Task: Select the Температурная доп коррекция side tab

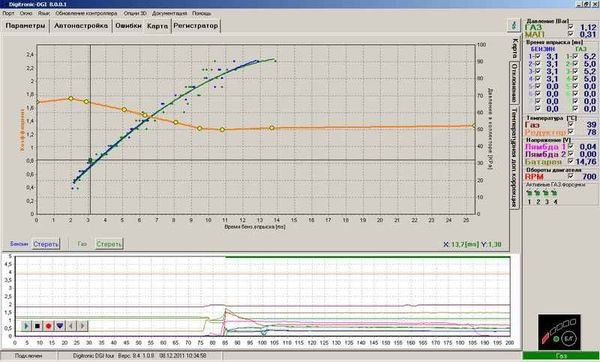Action: (515, 157)
